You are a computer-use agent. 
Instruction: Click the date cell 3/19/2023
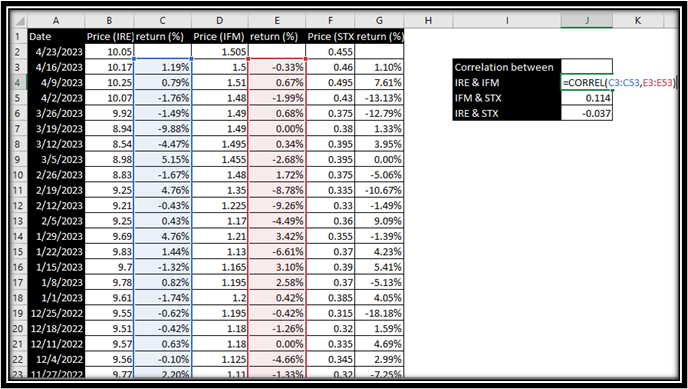[56, 128]
